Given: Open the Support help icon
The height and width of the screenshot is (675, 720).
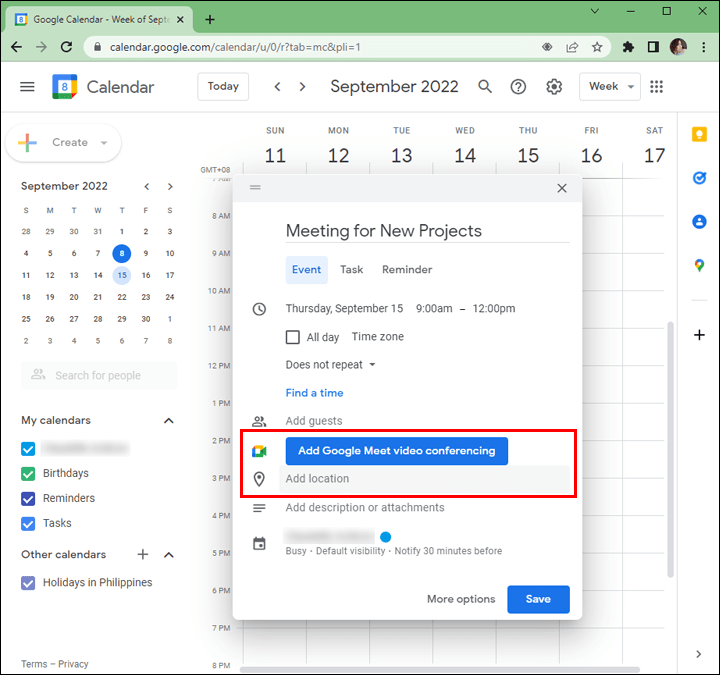Looking at the screenshot, I should (x=518, y=86).
